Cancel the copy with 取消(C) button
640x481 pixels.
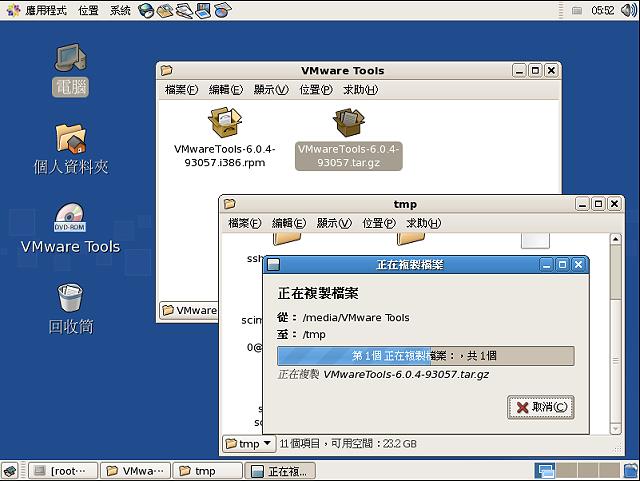(x=541, y=407)
